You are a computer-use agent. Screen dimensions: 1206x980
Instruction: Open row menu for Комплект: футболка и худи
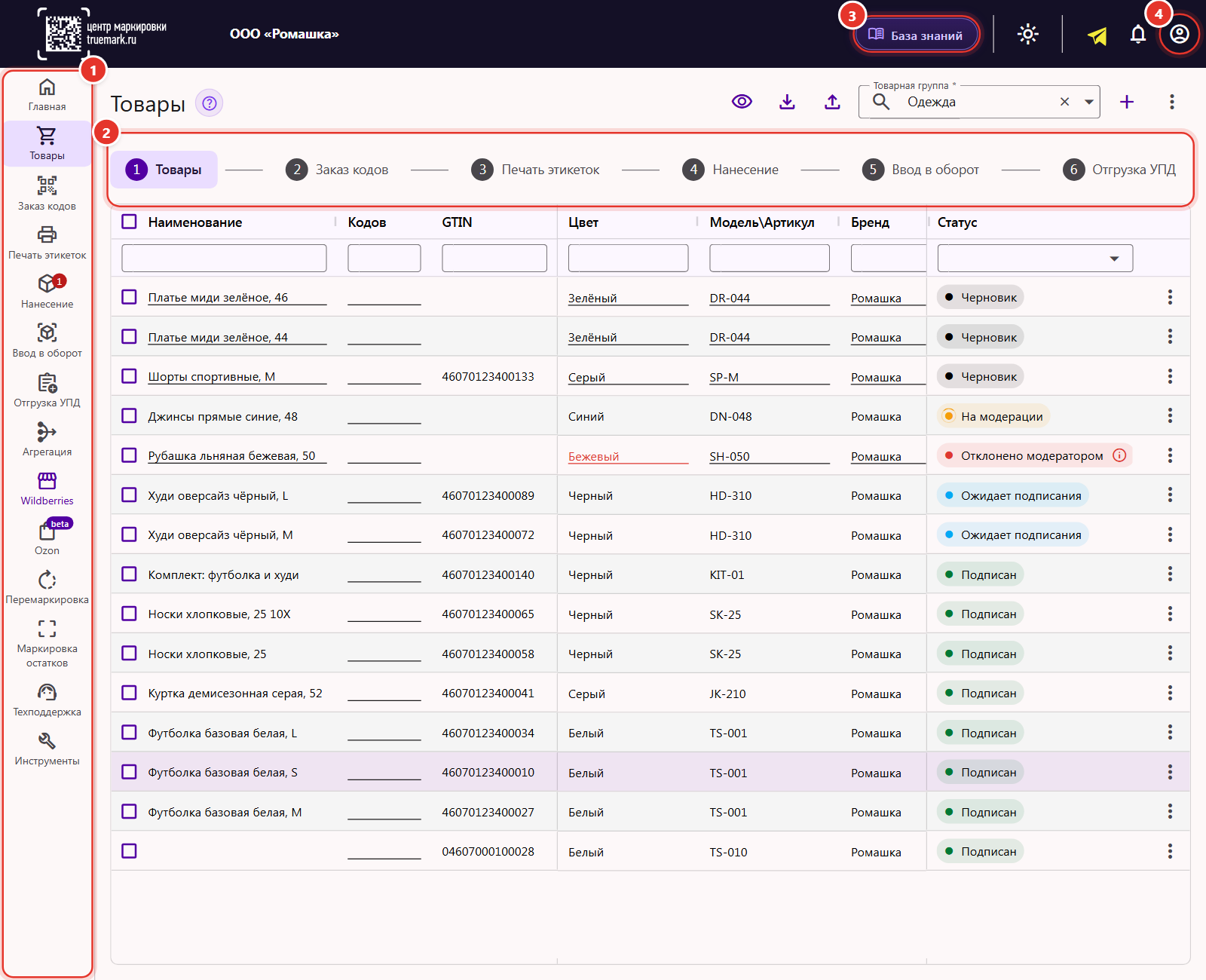1170,574
